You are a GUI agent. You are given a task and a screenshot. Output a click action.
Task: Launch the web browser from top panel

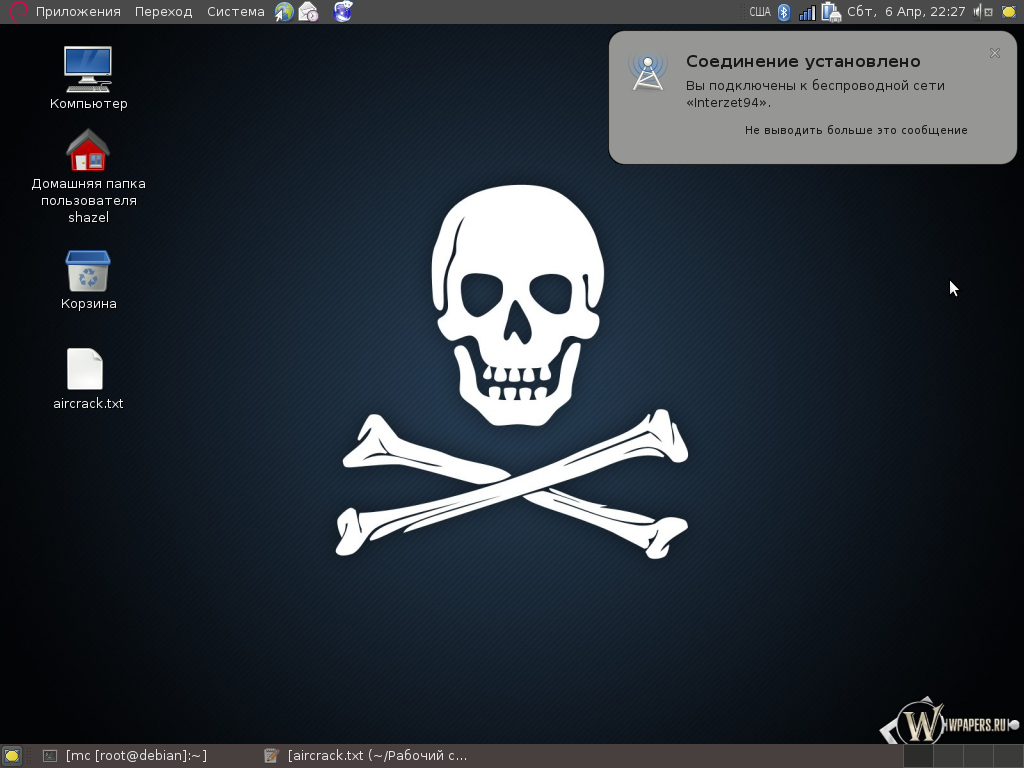point(284,12)
